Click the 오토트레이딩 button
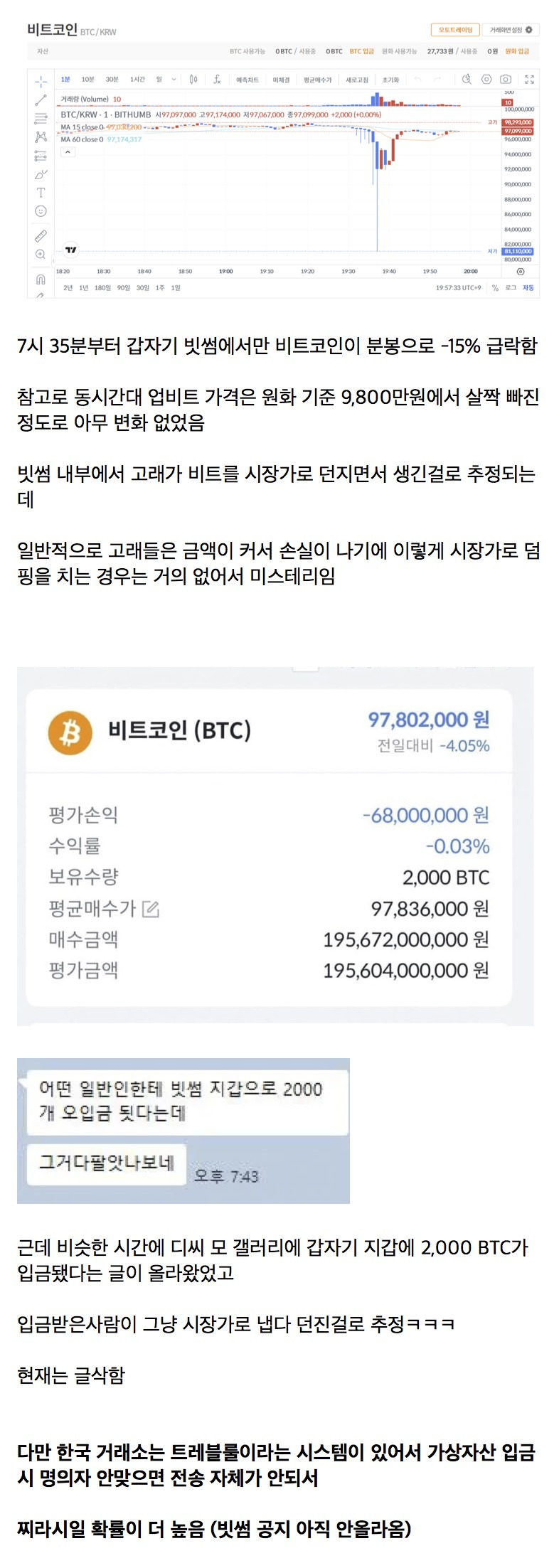The image size is (559, 1568). pos(455,31)
